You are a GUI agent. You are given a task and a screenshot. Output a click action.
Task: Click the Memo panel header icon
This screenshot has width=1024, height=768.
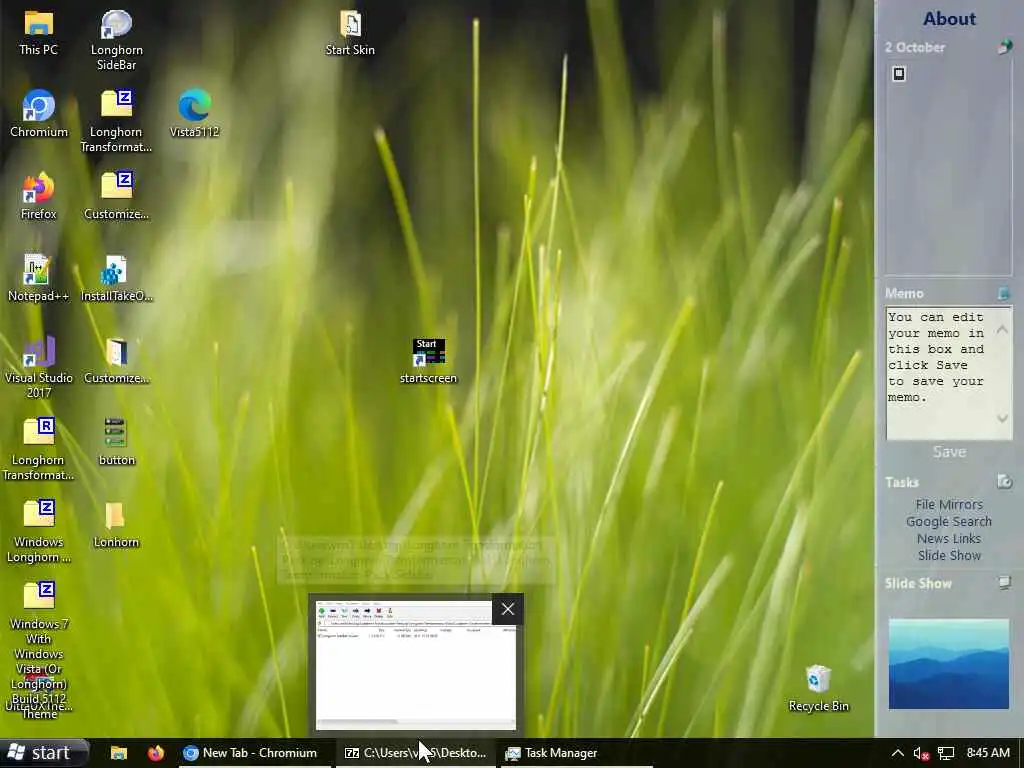[1004, 293]
